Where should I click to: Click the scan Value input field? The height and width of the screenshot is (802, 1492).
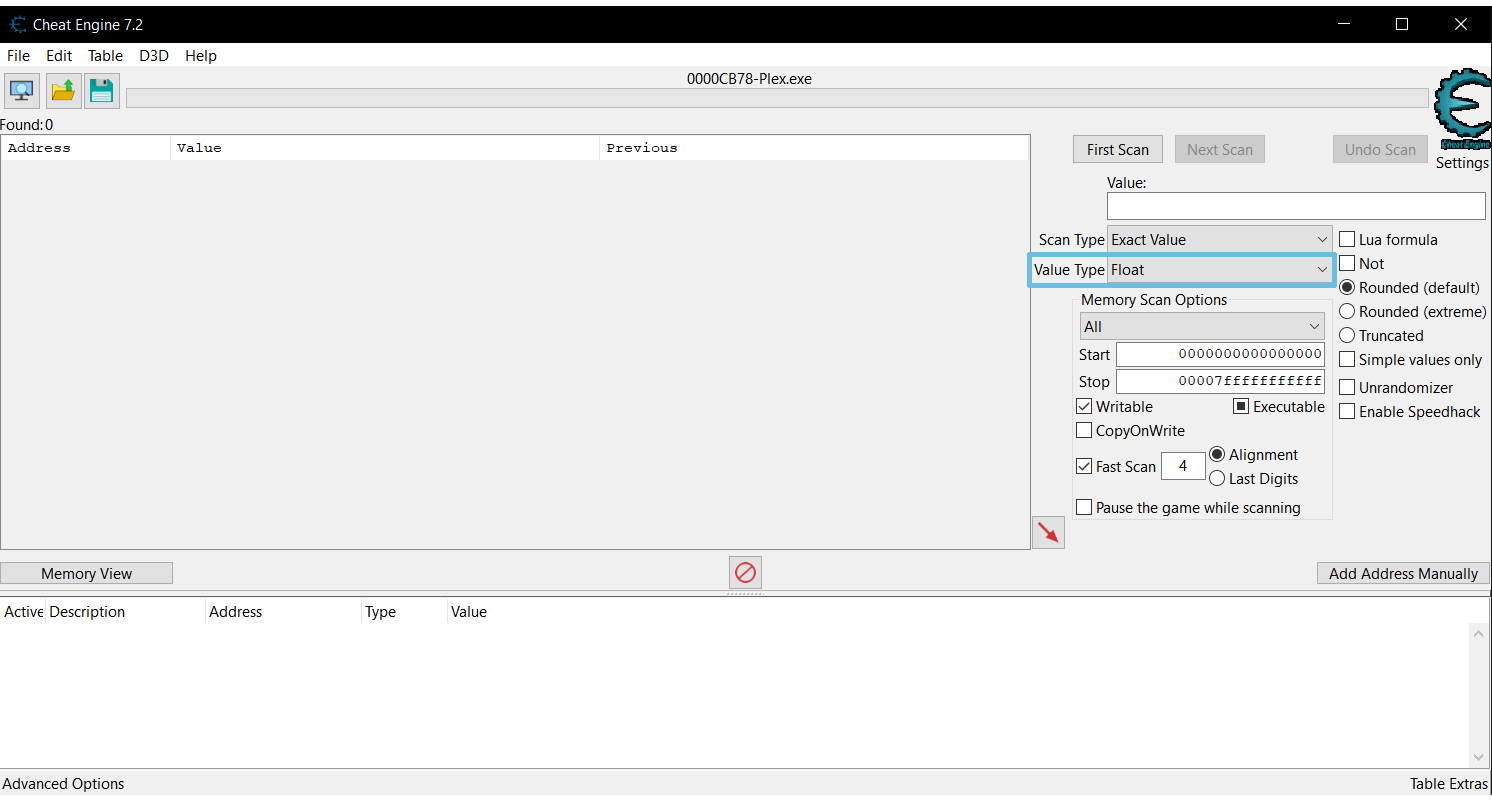coord(1296,206)
